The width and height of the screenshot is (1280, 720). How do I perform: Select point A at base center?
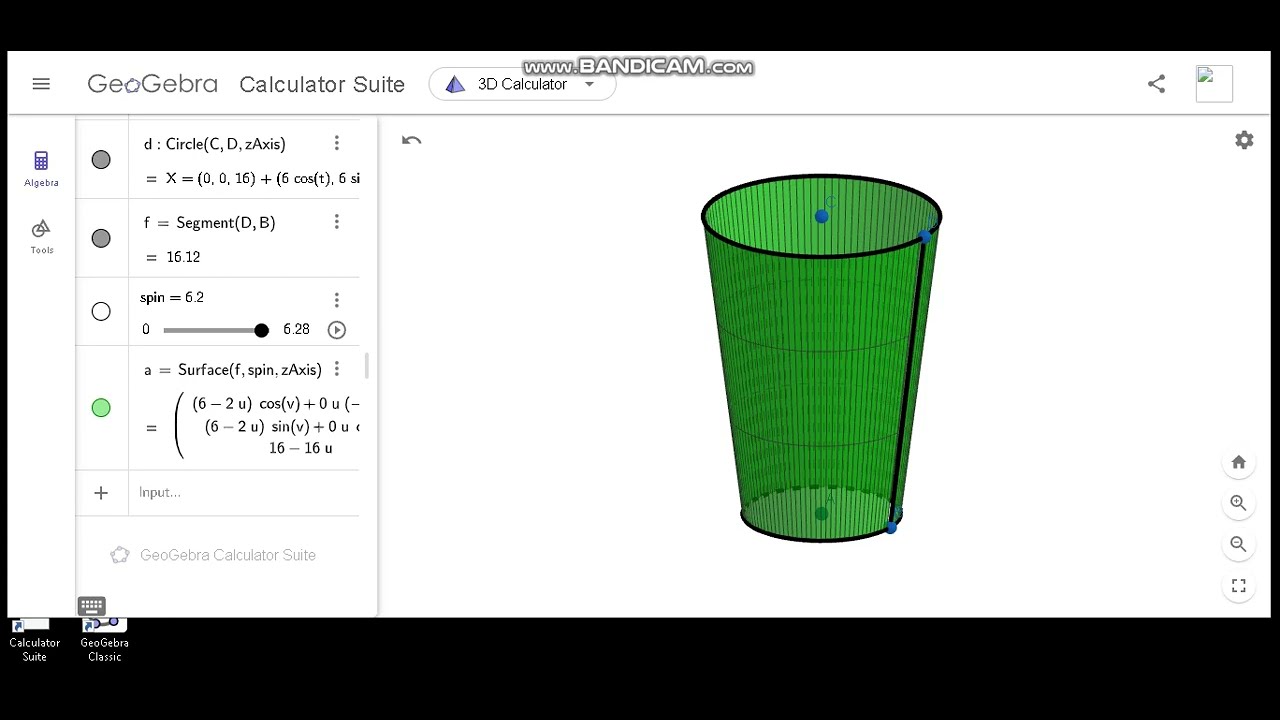coord(821,513)
